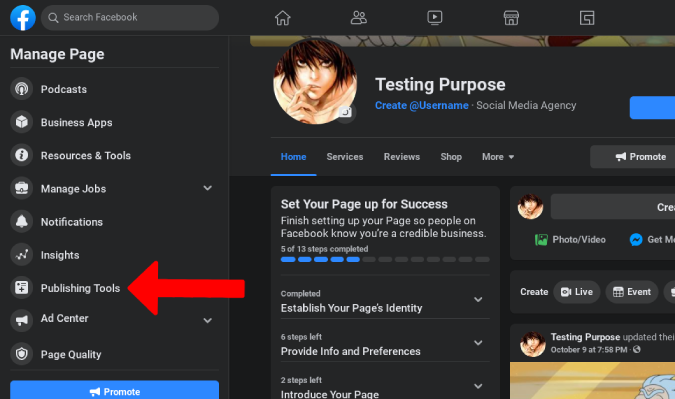Click the public globe icon on post
The width and height of the screenshot is (675, 399).
pyautogui.click(x=637, y=350)
